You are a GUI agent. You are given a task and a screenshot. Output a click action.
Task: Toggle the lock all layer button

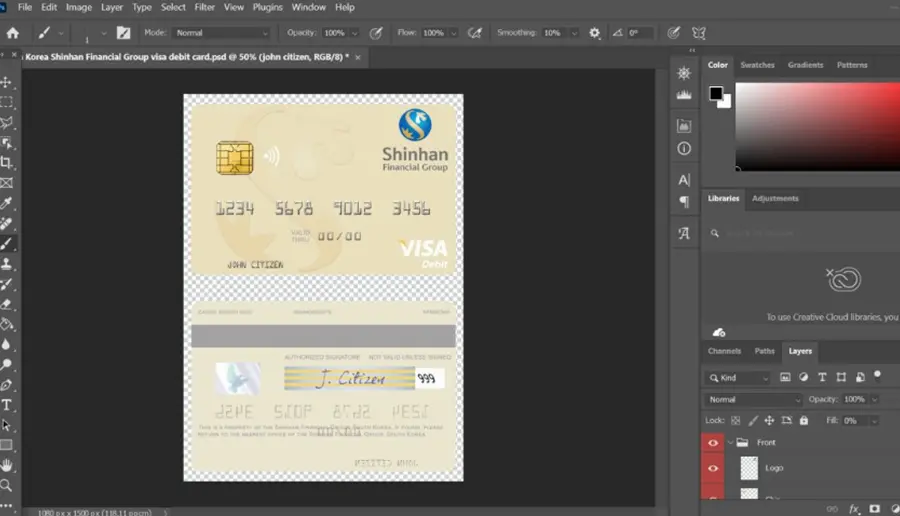coord(804,421)
